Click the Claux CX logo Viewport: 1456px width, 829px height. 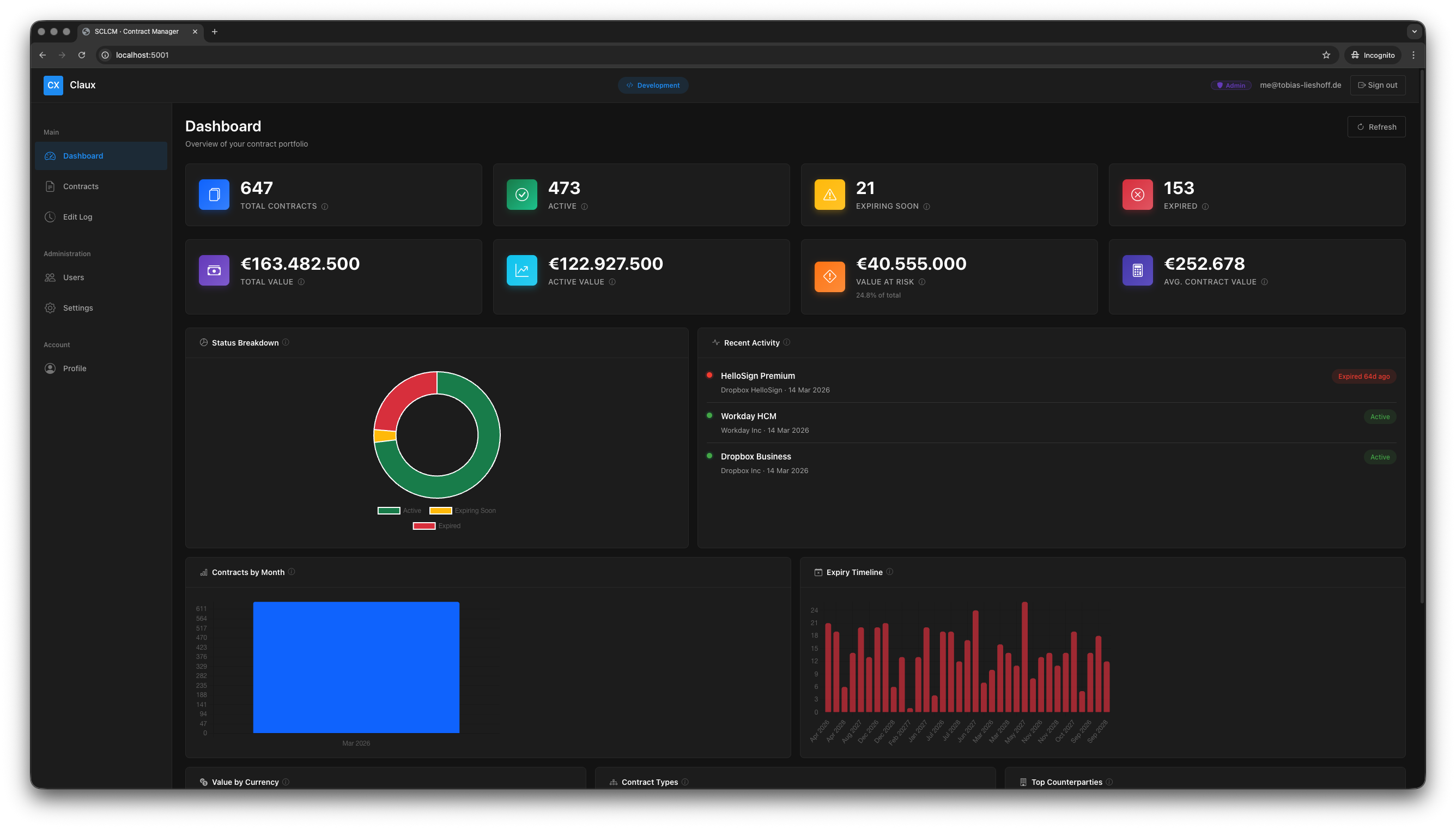53,85
